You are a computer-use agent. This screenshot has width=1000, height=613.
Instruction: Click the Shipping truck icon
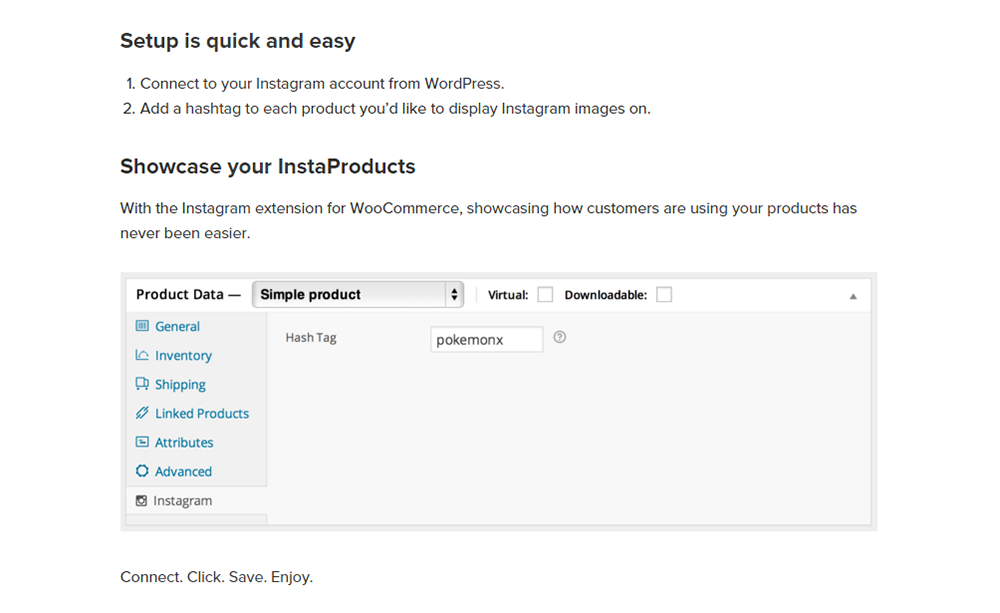(142, 384)
